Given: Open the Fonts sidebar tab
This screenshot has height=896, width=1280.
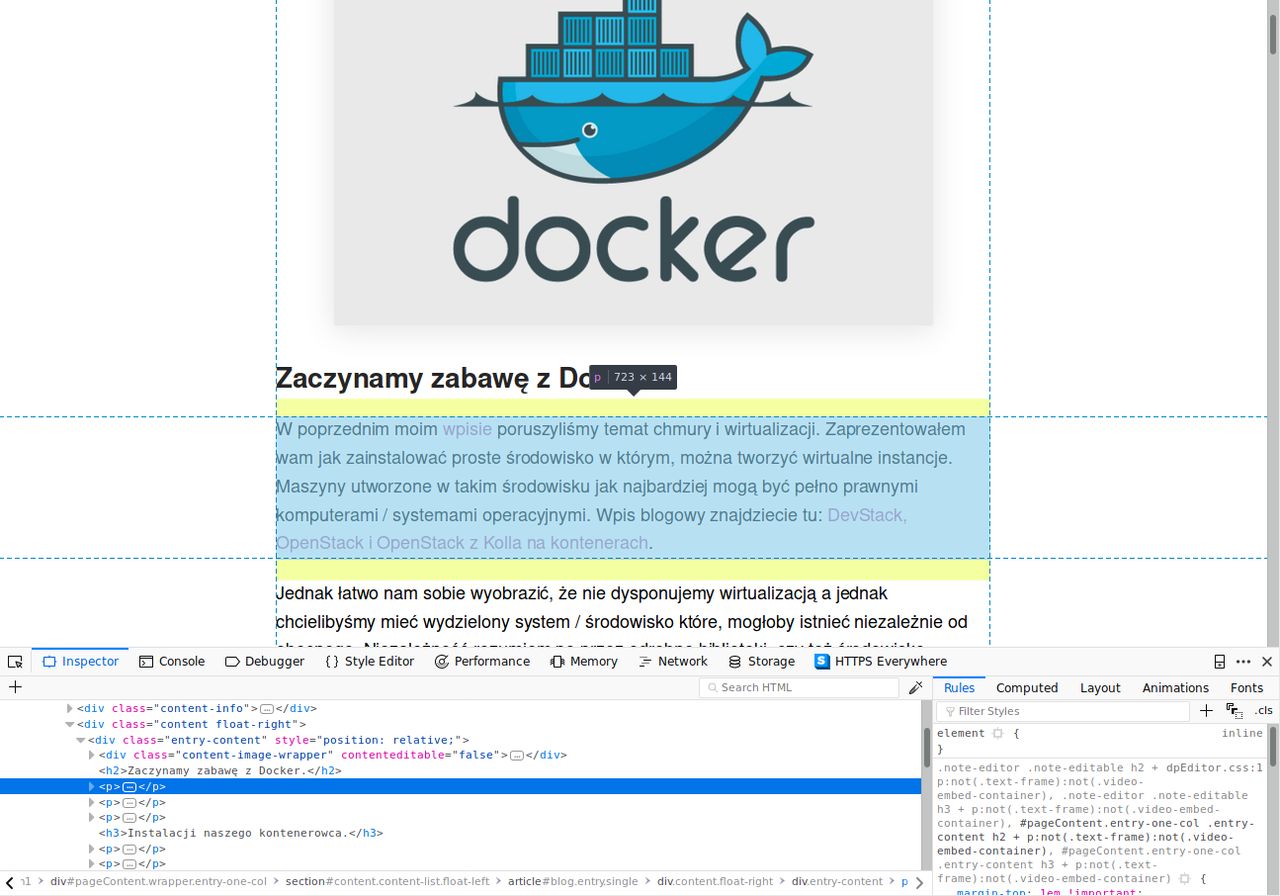Looking at the screenshot, I should (x=1247, y=688).
